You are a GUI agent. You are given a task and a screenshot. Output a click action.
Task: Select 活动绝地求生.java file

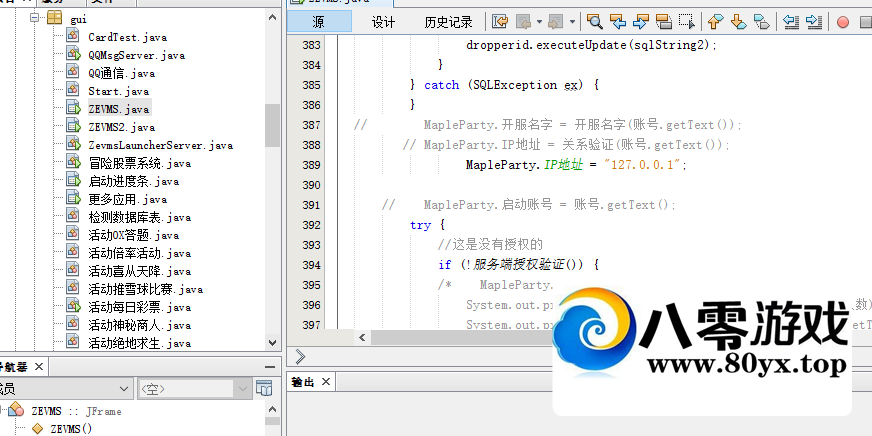140,343
